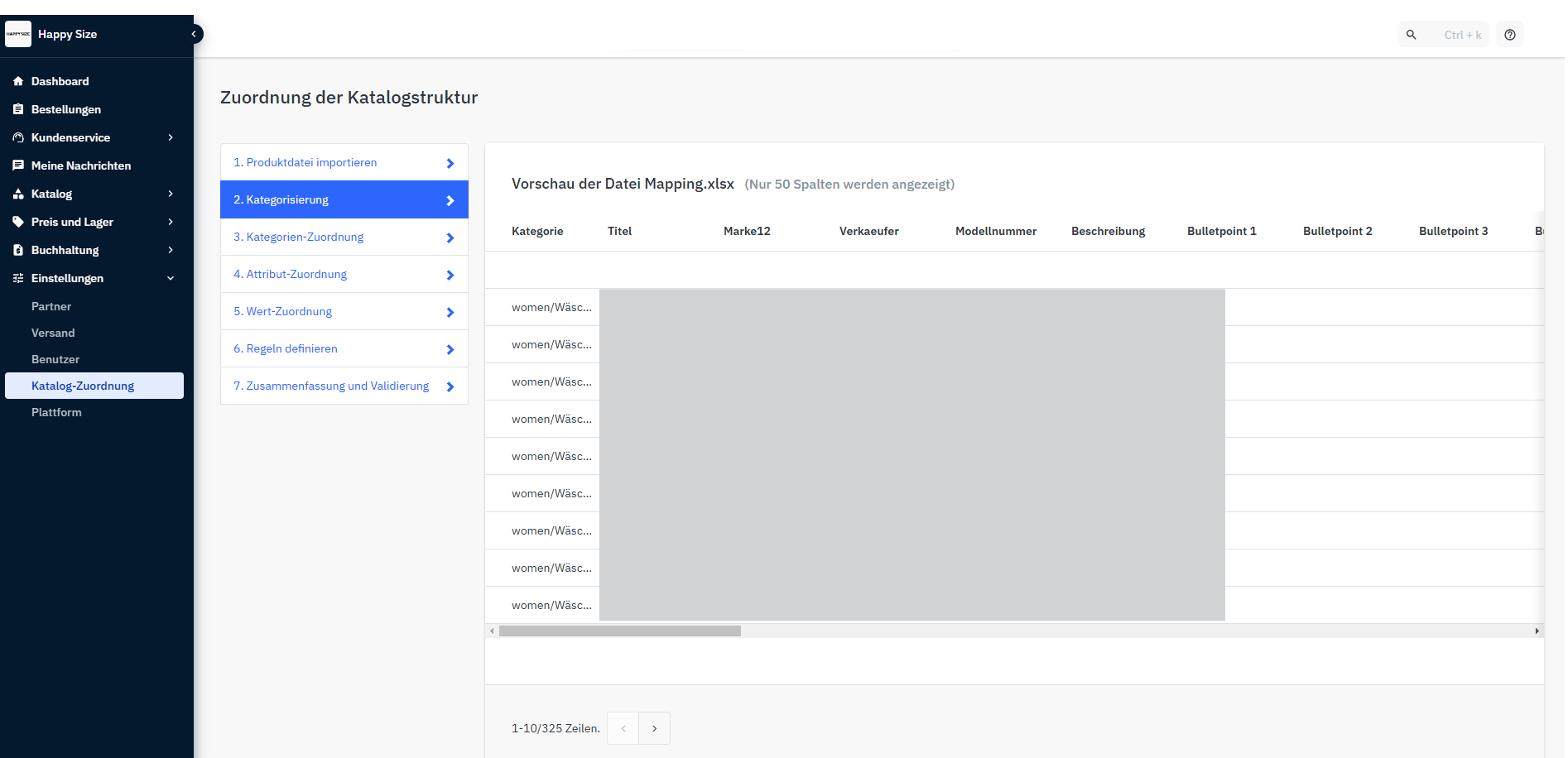Select step 7 Zusammenfassung und Validierung
The height and width of the screenshot is (758, 1568).
point(344,386)
